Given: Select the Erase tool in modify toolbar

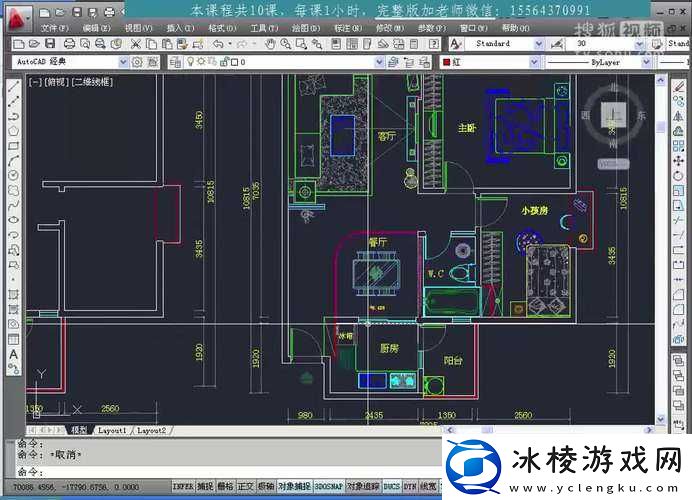Looking at the screenshot, I should coord(678,86).
